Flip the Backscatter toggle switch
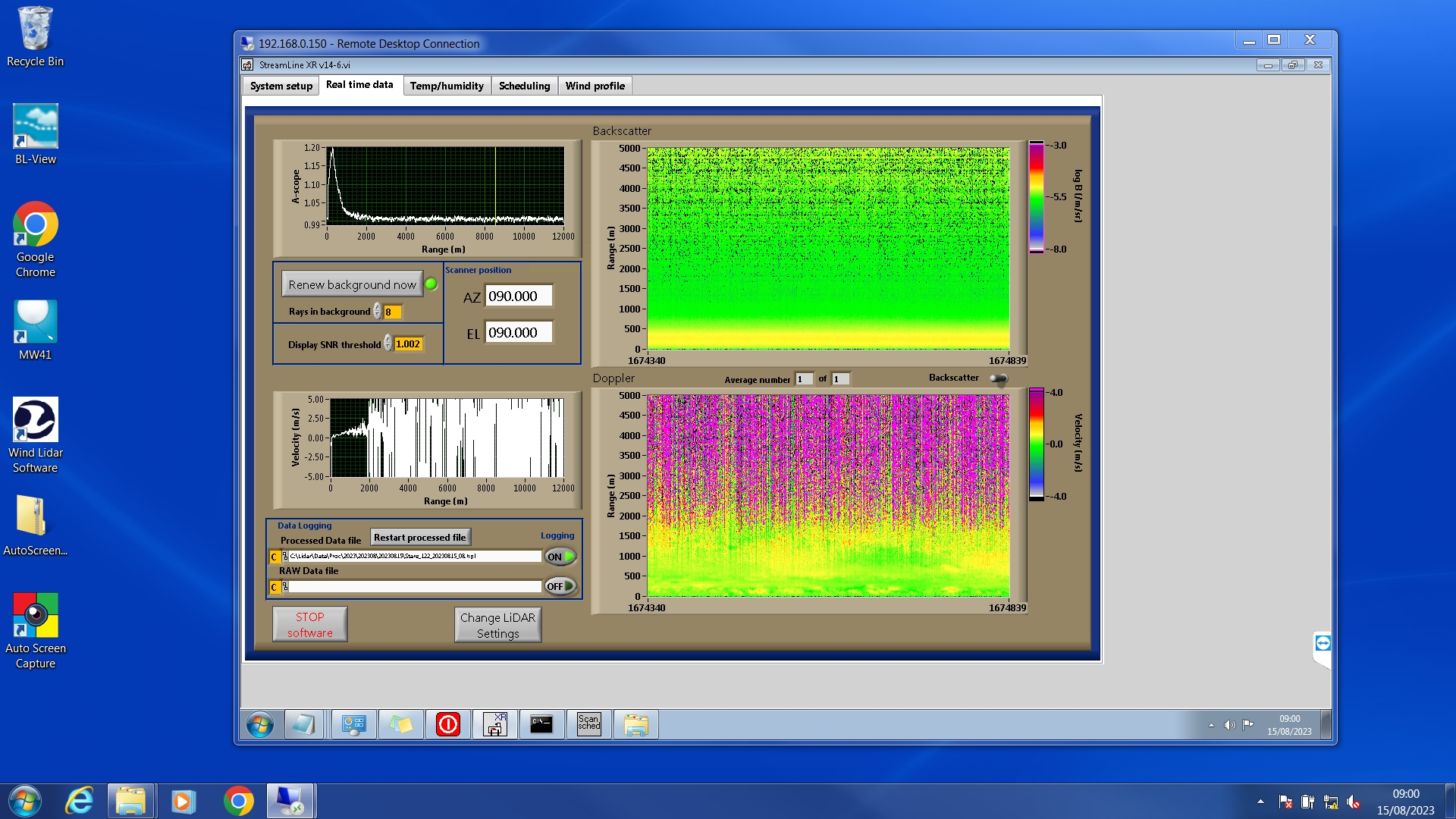Viewport: 1456px width, 819px height. click(999, 378)
